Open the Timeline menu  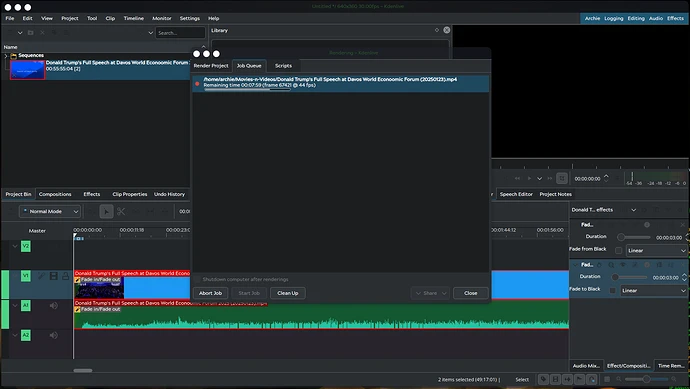point(133,18)
